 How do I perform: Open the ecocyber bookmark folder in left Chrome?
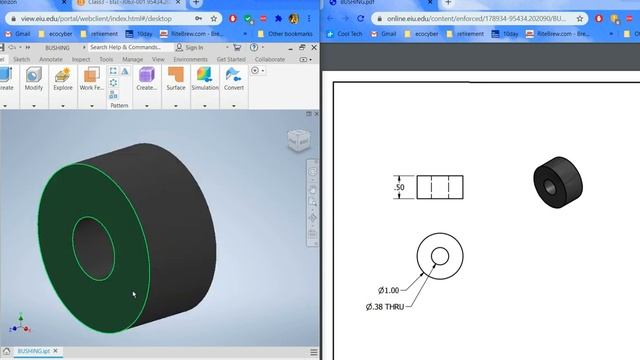(x=56, y=34)
